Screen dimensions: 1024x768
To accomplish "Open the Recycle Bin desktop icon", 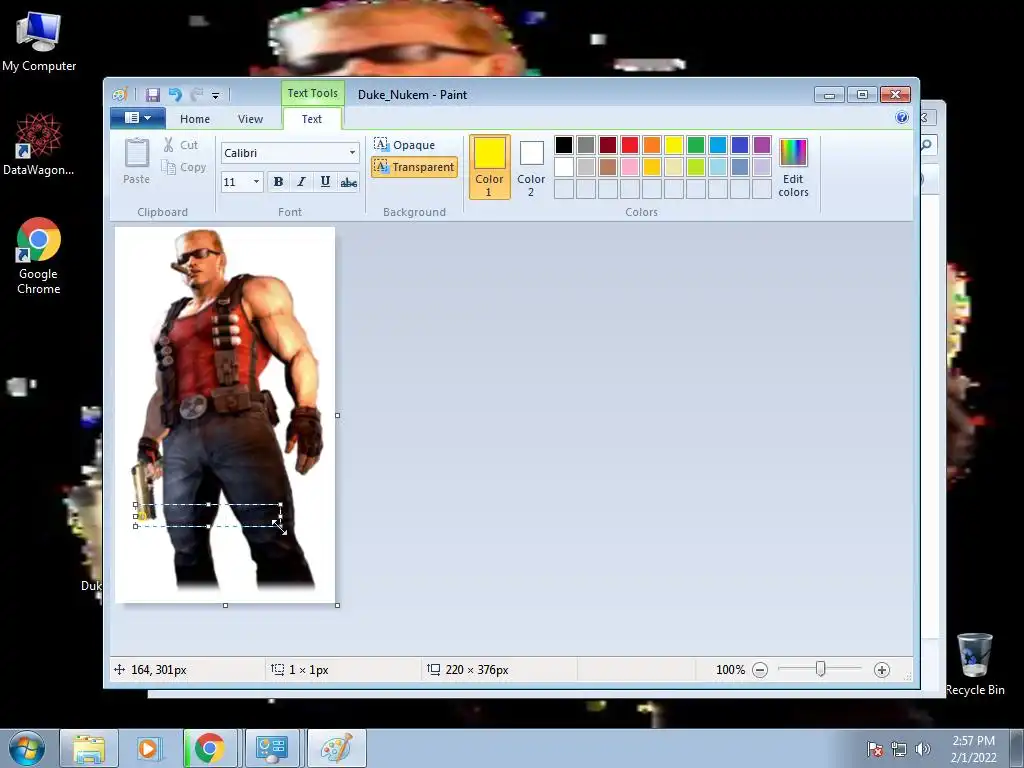I will click(x=975, y=664).
